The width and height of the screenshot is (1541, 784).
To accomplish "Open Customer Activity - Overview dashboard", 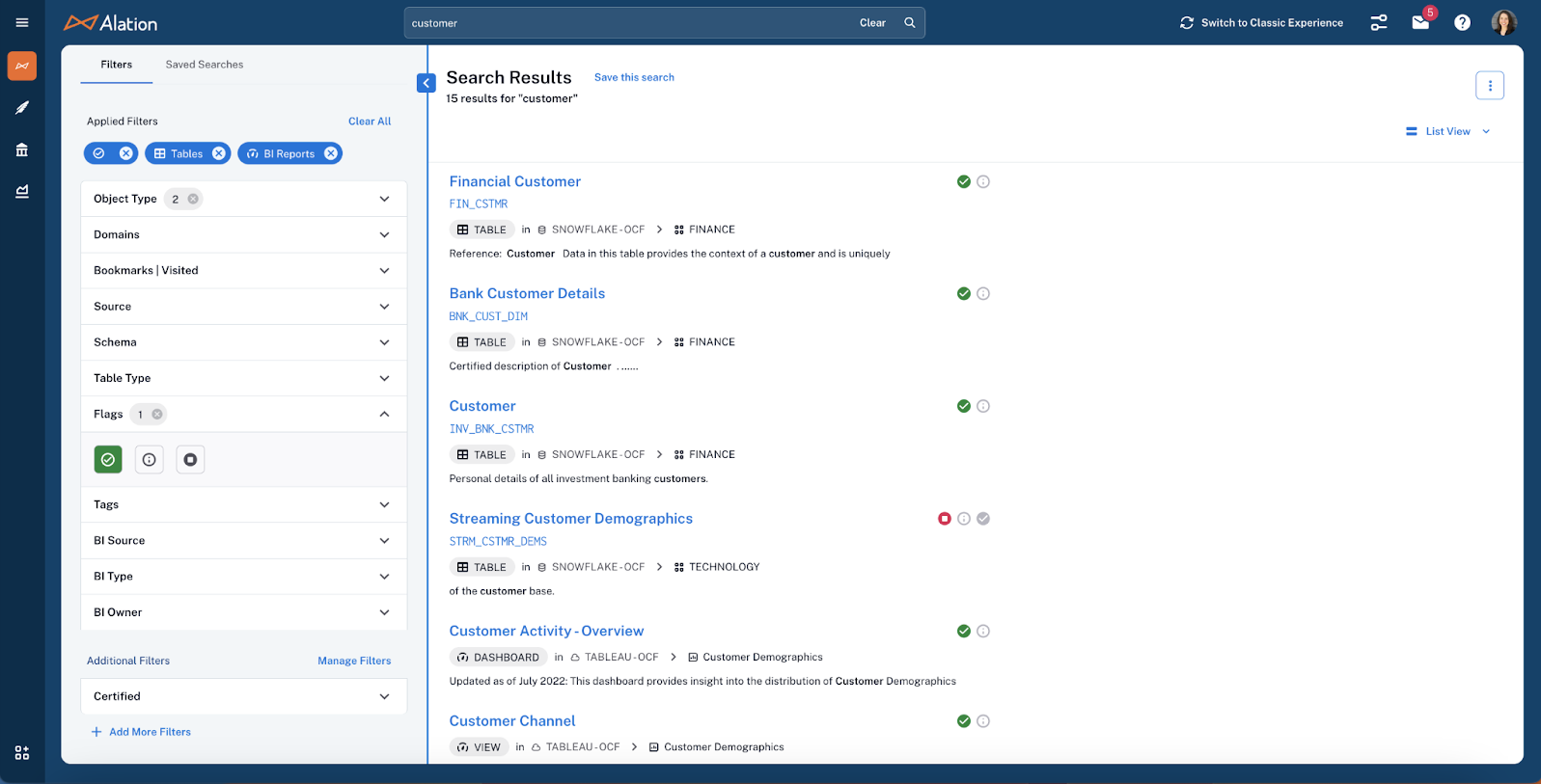I will point(546,631).
